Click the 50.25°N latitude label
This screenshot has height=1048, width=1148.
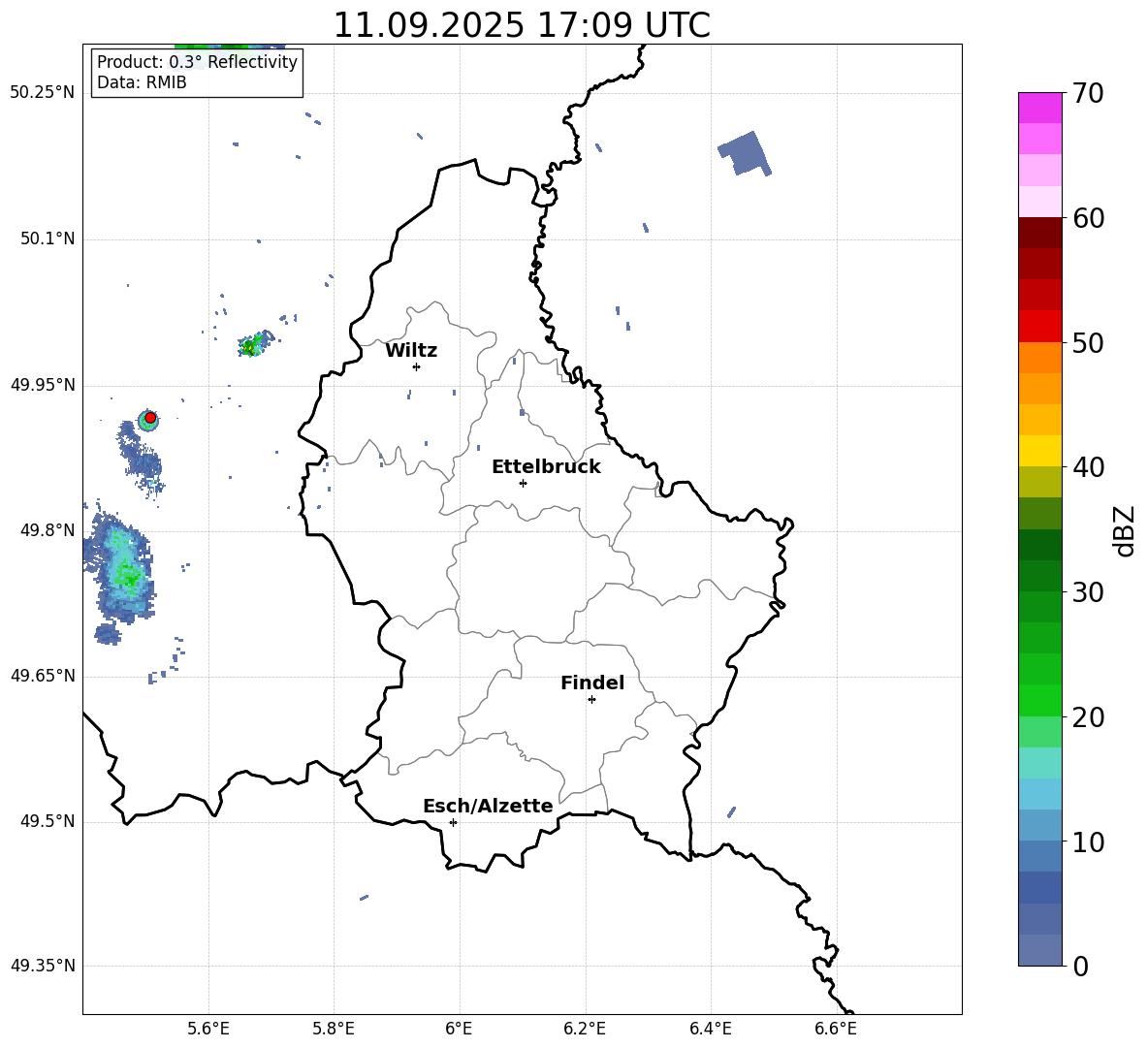[x=43, y=93]
